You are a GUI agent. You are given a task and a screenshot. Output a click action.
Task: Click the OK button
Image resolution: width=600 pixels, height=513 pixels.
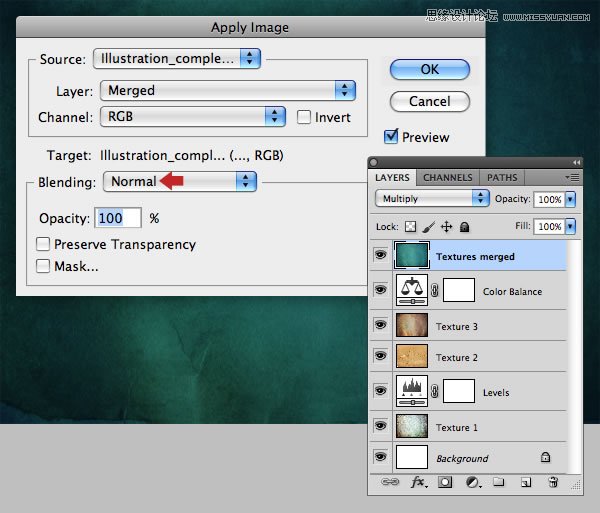click(429, 70)
